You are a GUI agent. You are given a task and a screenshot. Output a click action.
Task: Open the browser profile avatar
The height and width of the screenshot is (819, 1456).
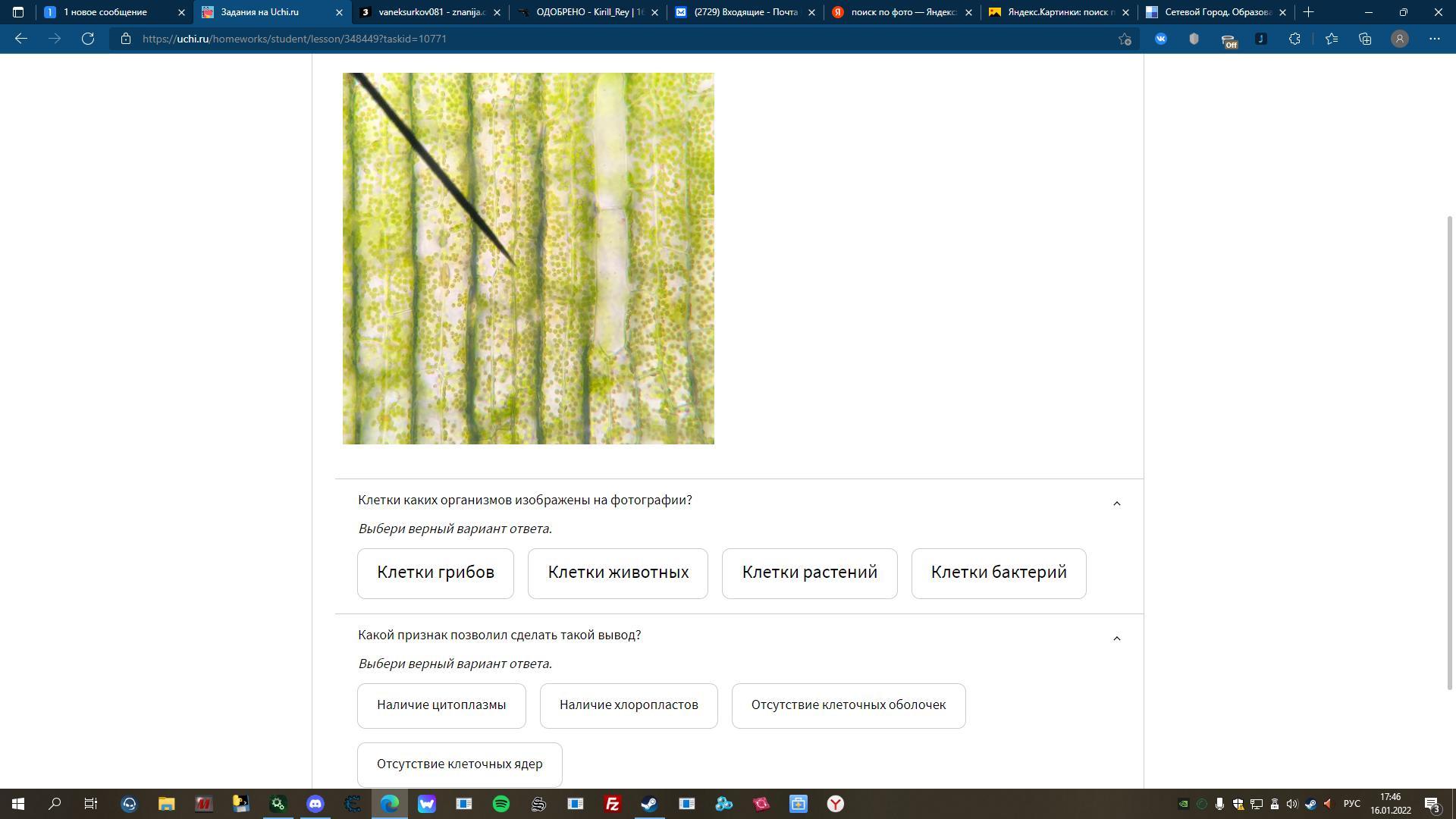1400,39
